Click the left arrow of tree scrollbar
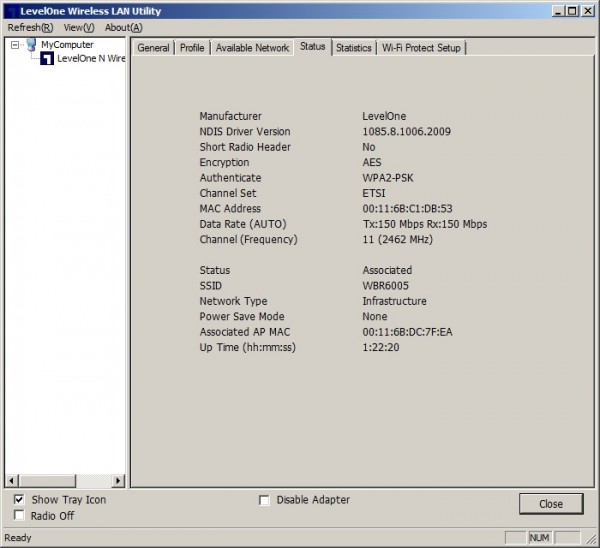The width and height of the screenshot is (600, 548). 11,480
